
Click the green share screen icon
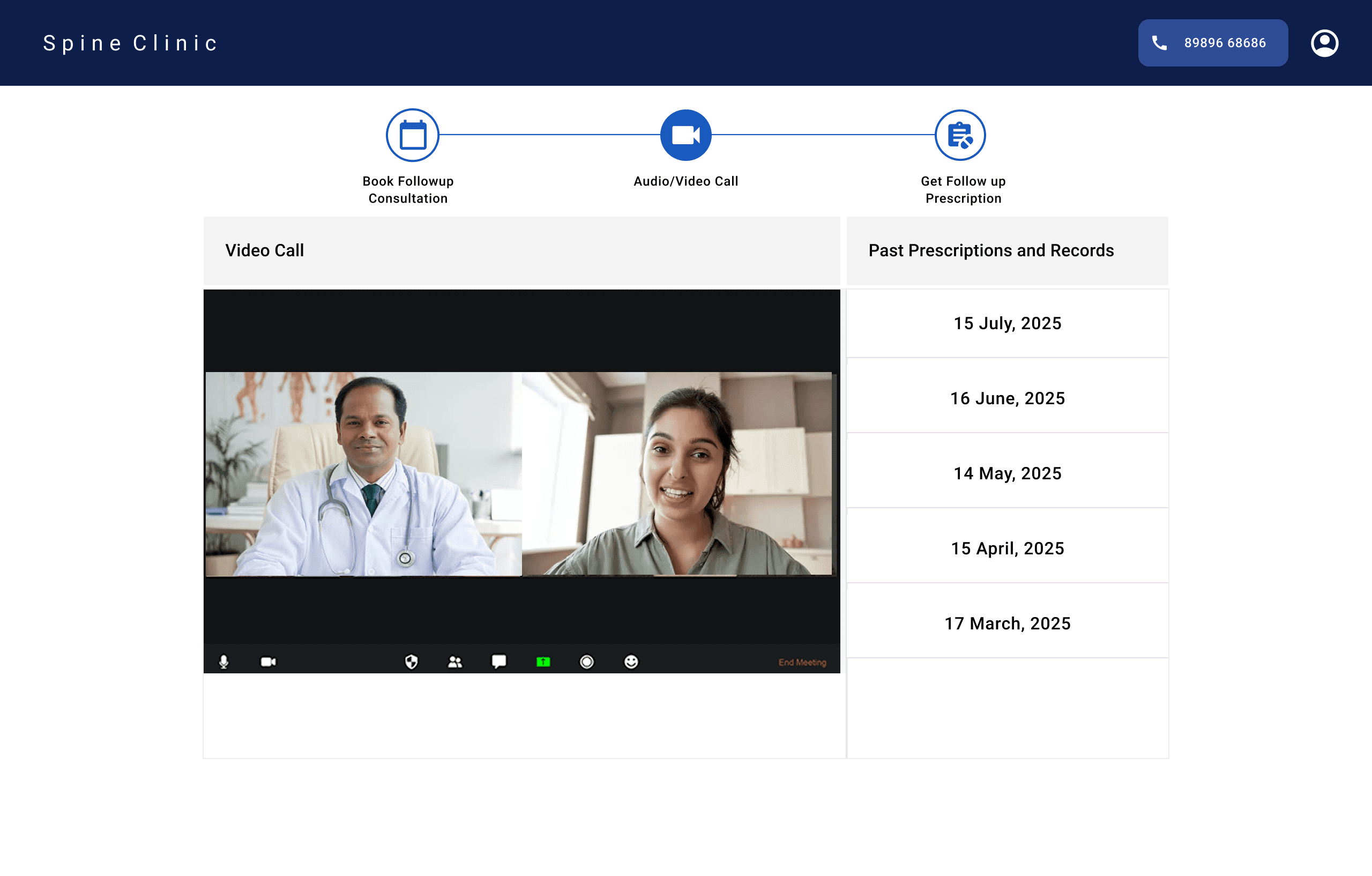click(x=543, y=662)
